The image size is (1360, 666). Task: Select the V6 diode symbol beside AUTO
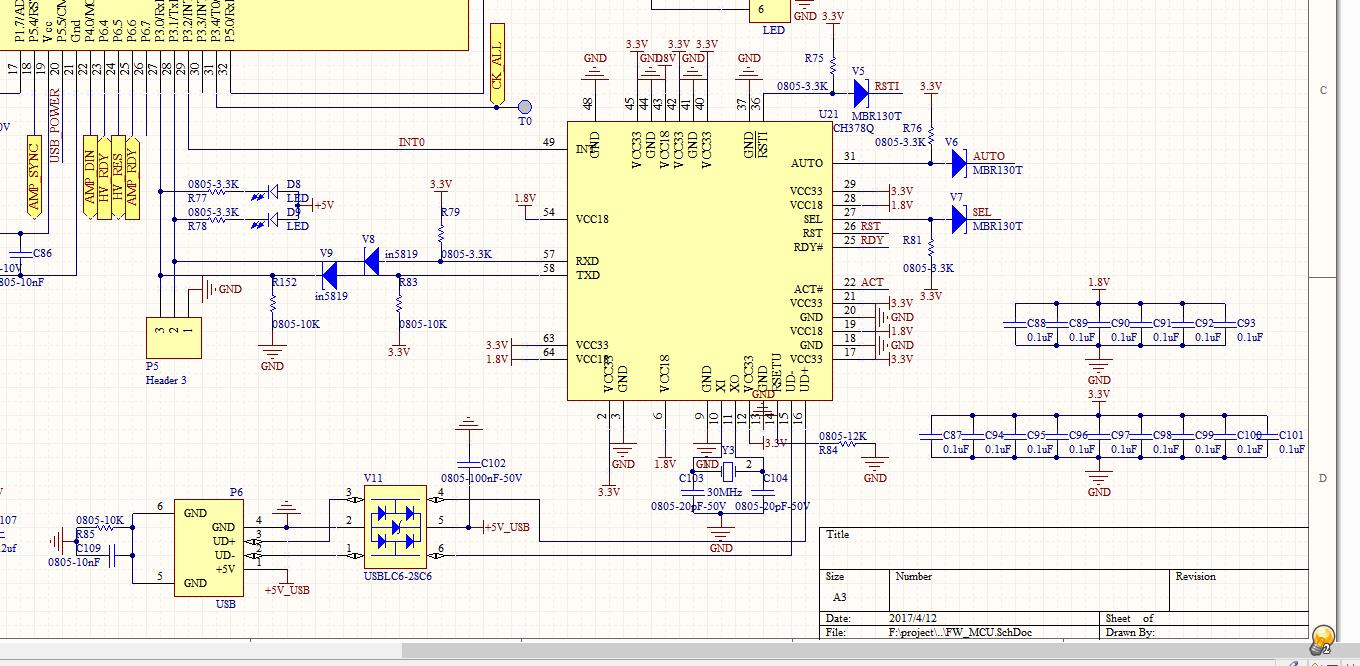point(959,163)
